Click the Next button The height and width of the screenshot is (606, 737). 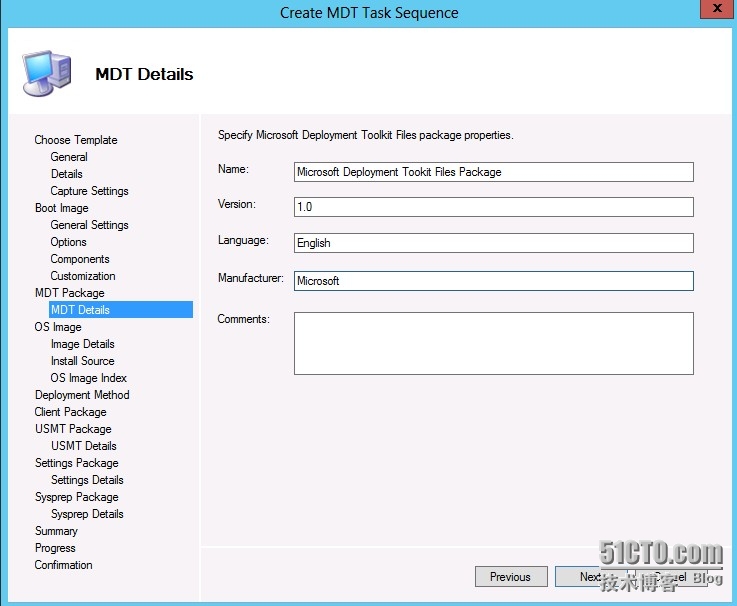(x=590, y=576)
